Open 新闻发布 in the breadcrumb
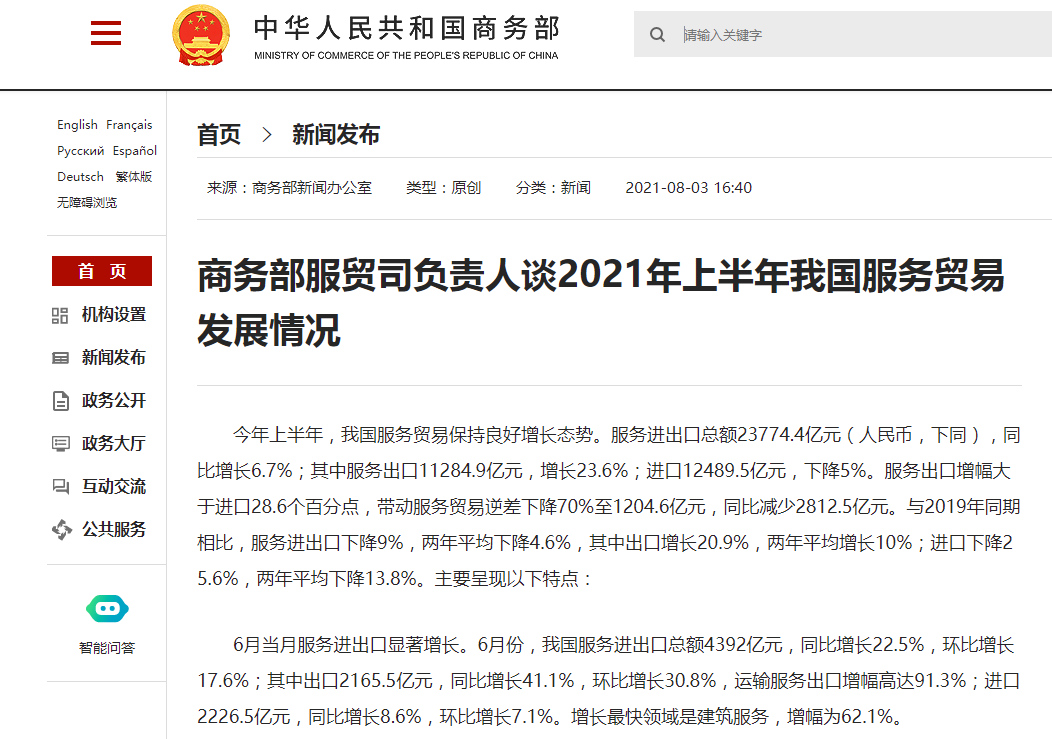The image size is (1052, 739). point(335,135)
